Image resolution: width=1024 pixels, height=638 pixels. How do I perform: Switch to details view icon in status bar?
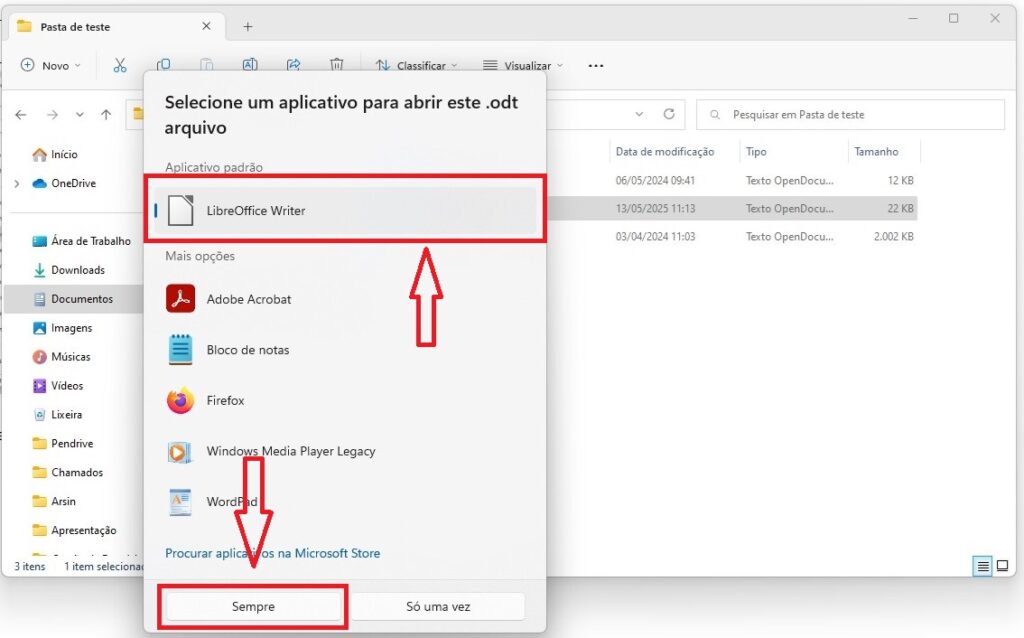click(x=983, y=566)
